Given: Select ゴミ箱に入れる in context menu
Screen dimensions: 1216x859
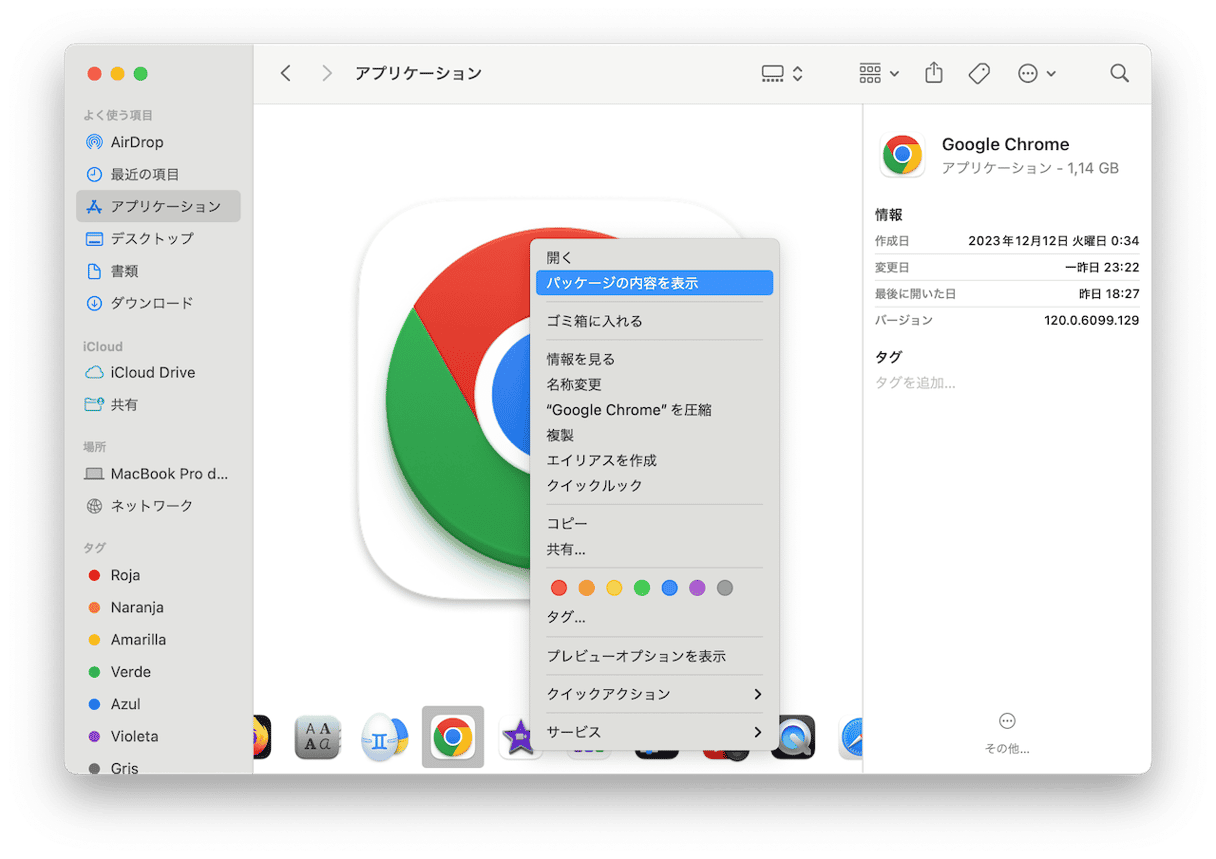Looking at the screenshot, I should pyautogui.click(x=594, y=321).
